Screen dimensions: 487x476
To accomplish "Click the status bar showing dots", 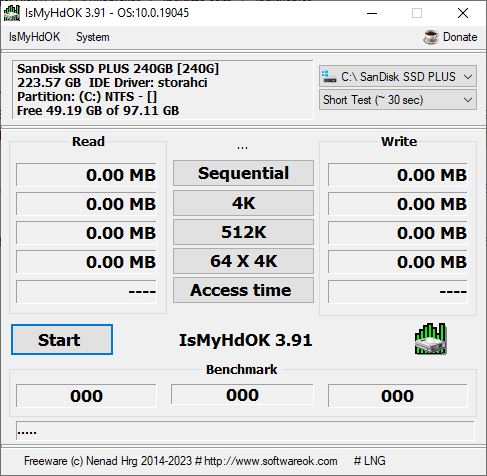I will click(245, 431).
